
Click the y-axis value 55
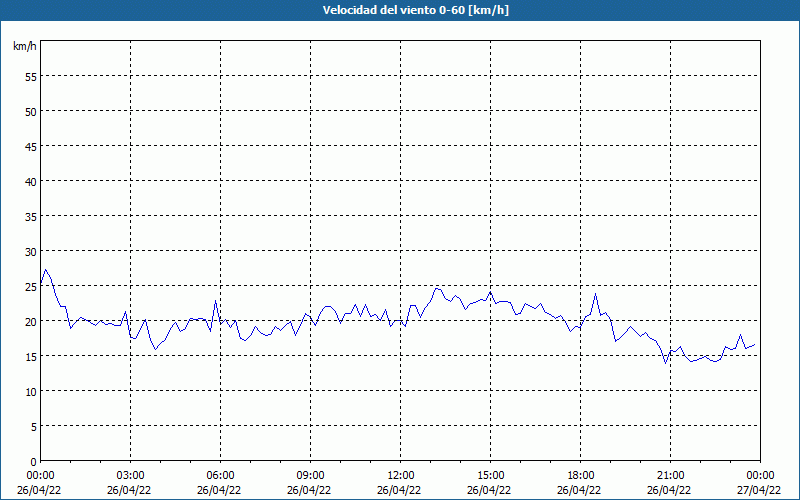pos(31,77)
